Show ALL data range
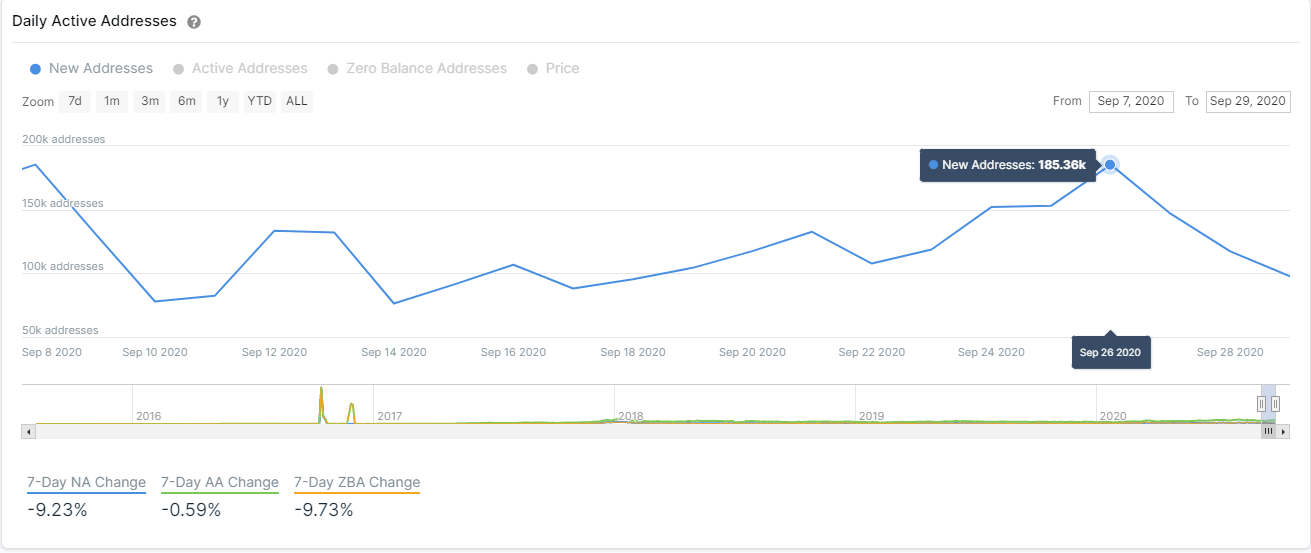This screenshot has width=1311, height=553. tap(297, 101)
